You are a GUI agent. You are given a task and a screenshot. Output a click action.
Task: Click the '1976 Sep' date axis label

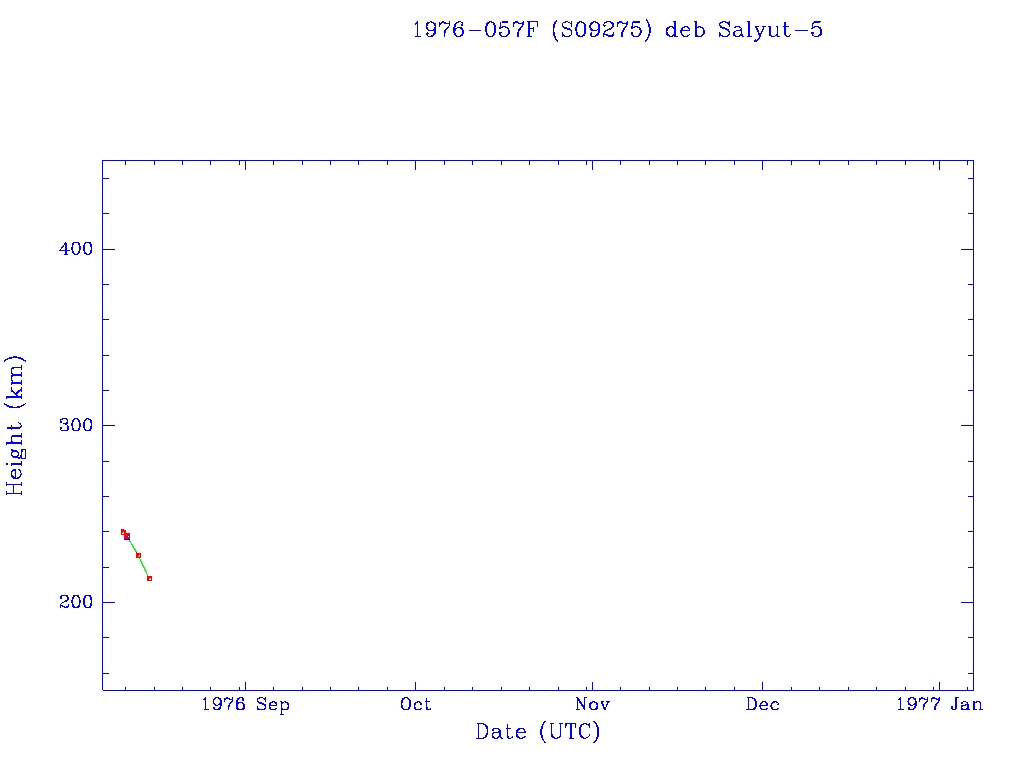(245, 704)
